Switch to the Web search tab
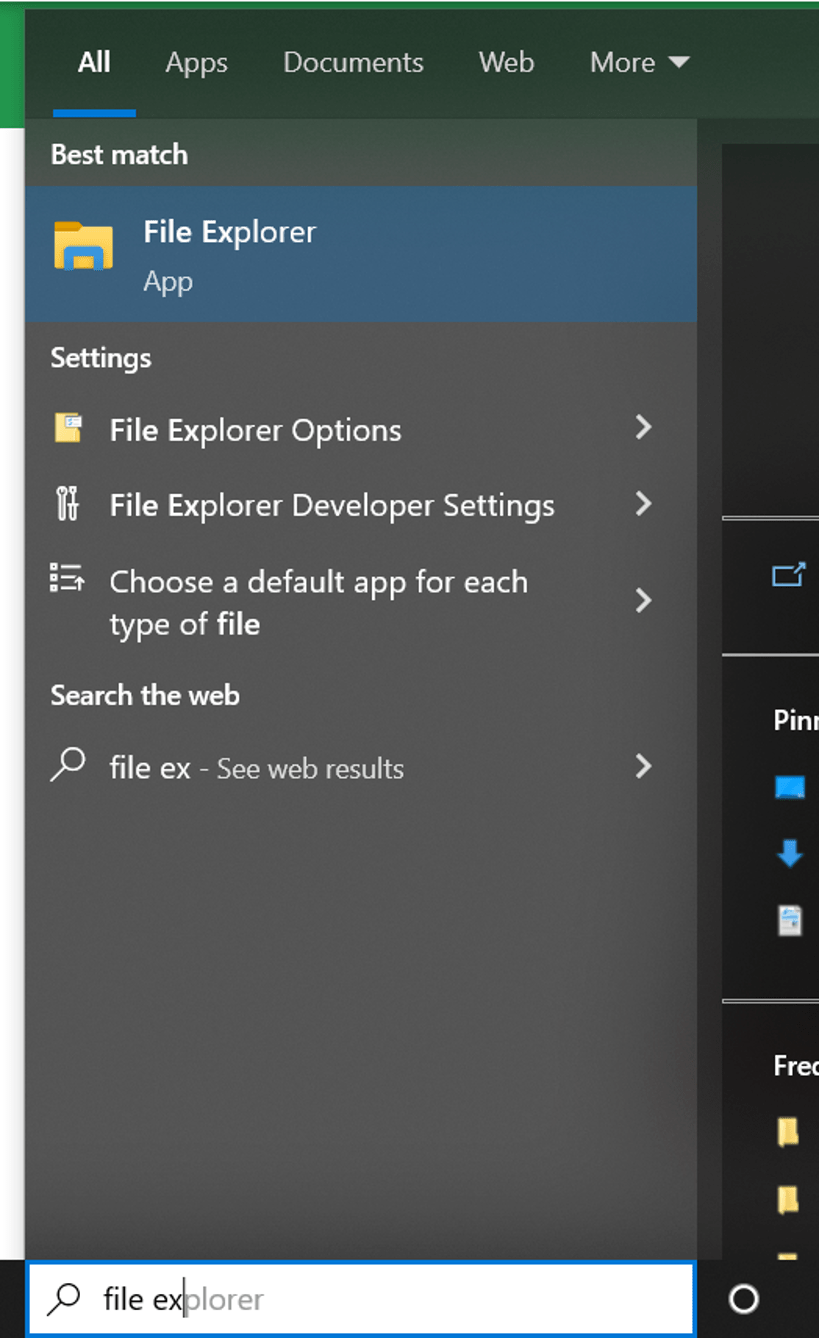 point(506,62)
